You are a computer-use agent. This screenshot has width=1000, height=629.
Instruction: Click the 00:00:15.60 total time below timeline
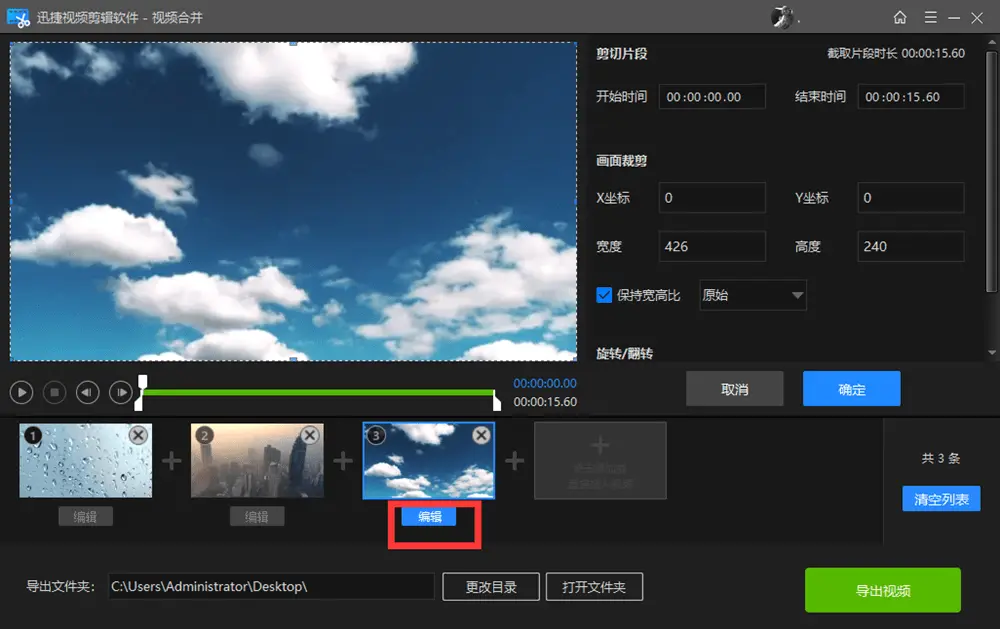point(545,402)
